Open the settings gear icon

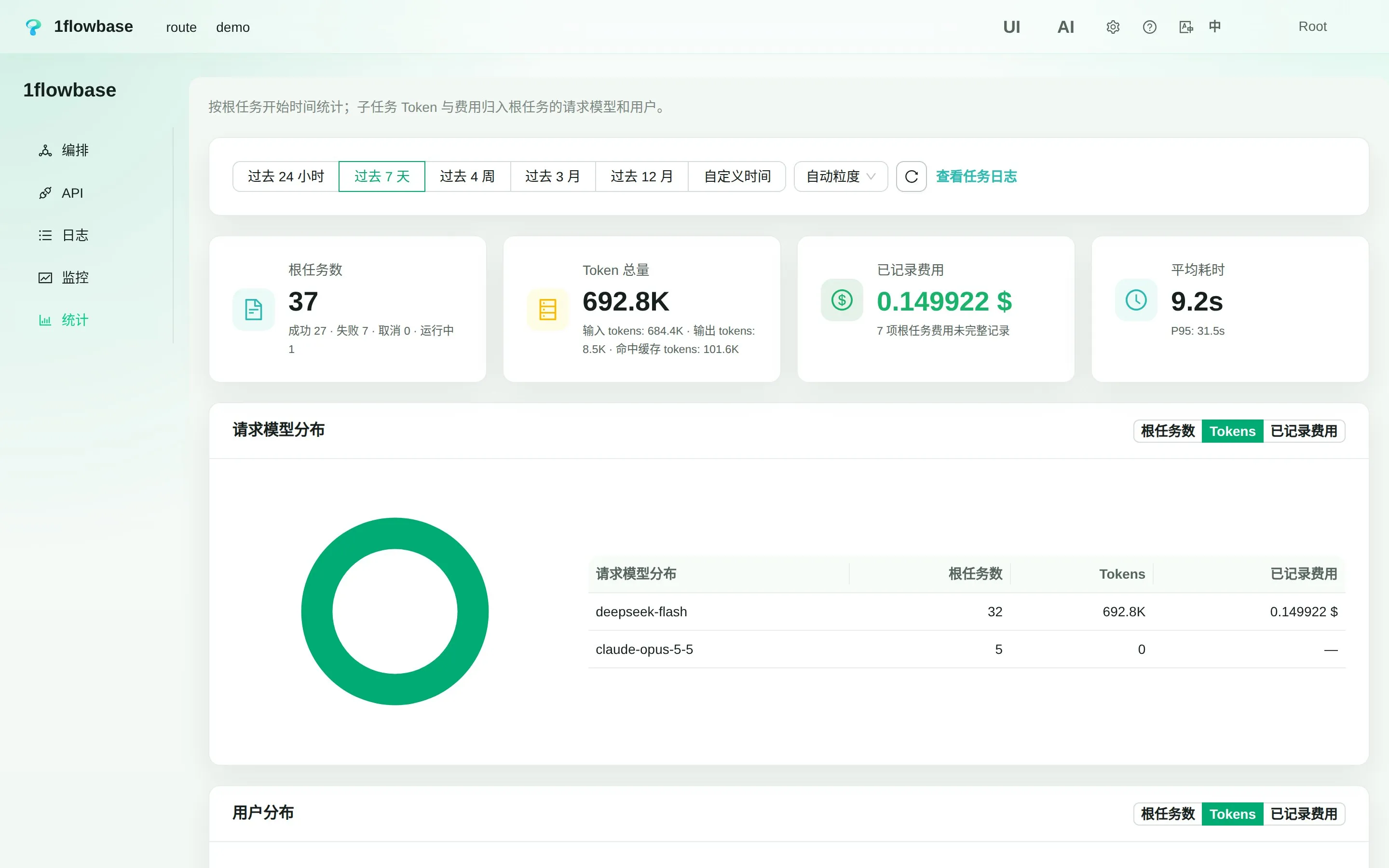pyautogui.click(x=1113, y=27)
